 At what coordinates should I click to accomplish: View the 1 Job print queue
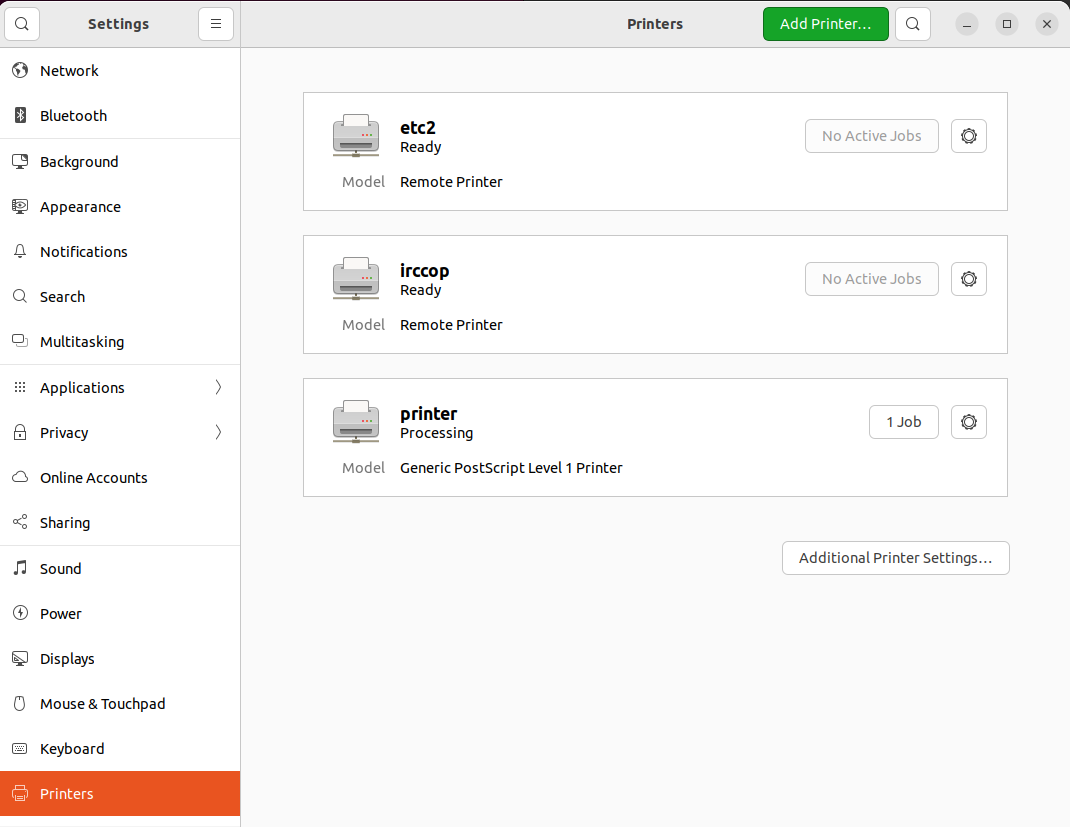(x=903, y=422)
